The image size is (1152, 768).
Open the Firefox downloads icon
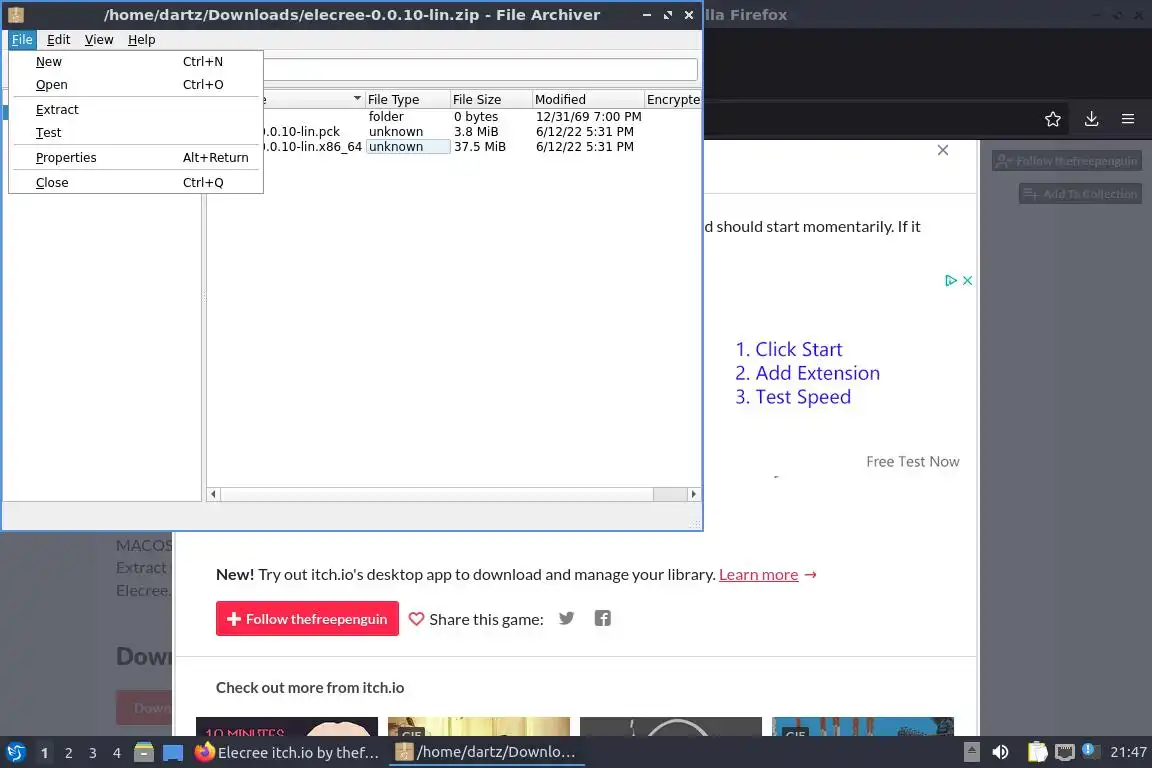1091,119
